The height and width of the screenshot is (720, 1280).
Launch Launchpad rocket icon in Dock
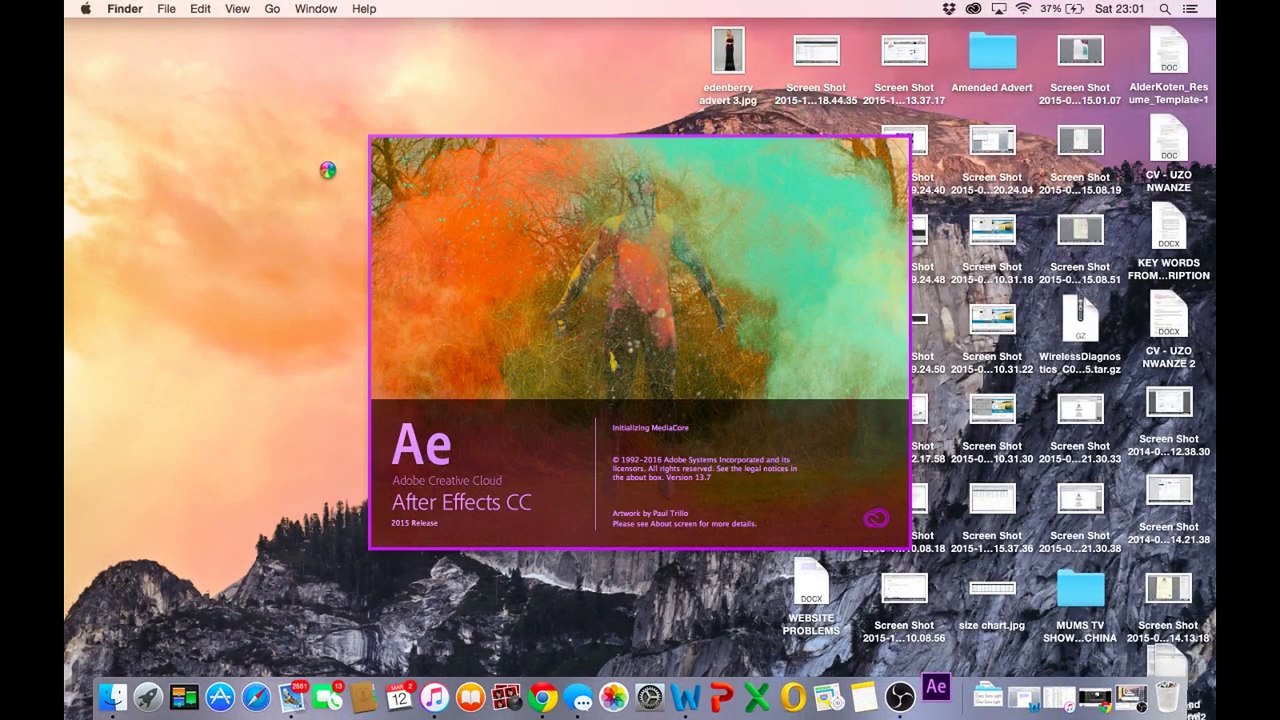click(148, 697)
